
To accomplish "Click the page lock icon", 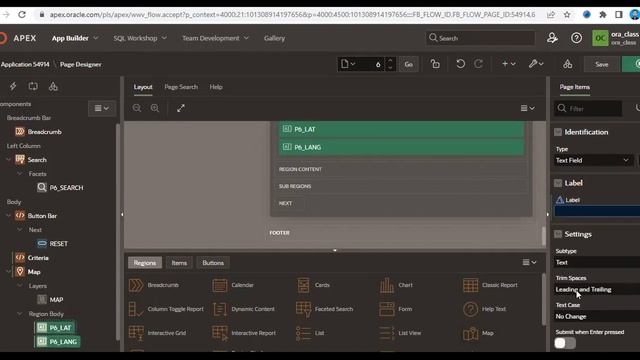I will click(435, 64).
